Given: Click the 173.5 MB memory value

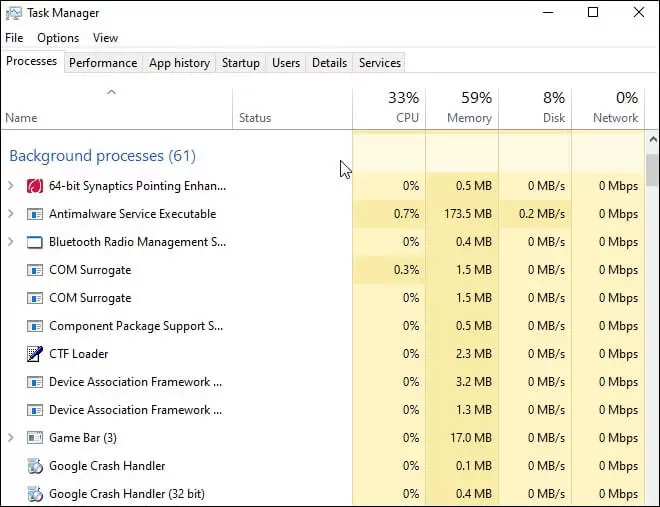Looking at the screenshot, I should pyautogui.click(x=468, y=214).
